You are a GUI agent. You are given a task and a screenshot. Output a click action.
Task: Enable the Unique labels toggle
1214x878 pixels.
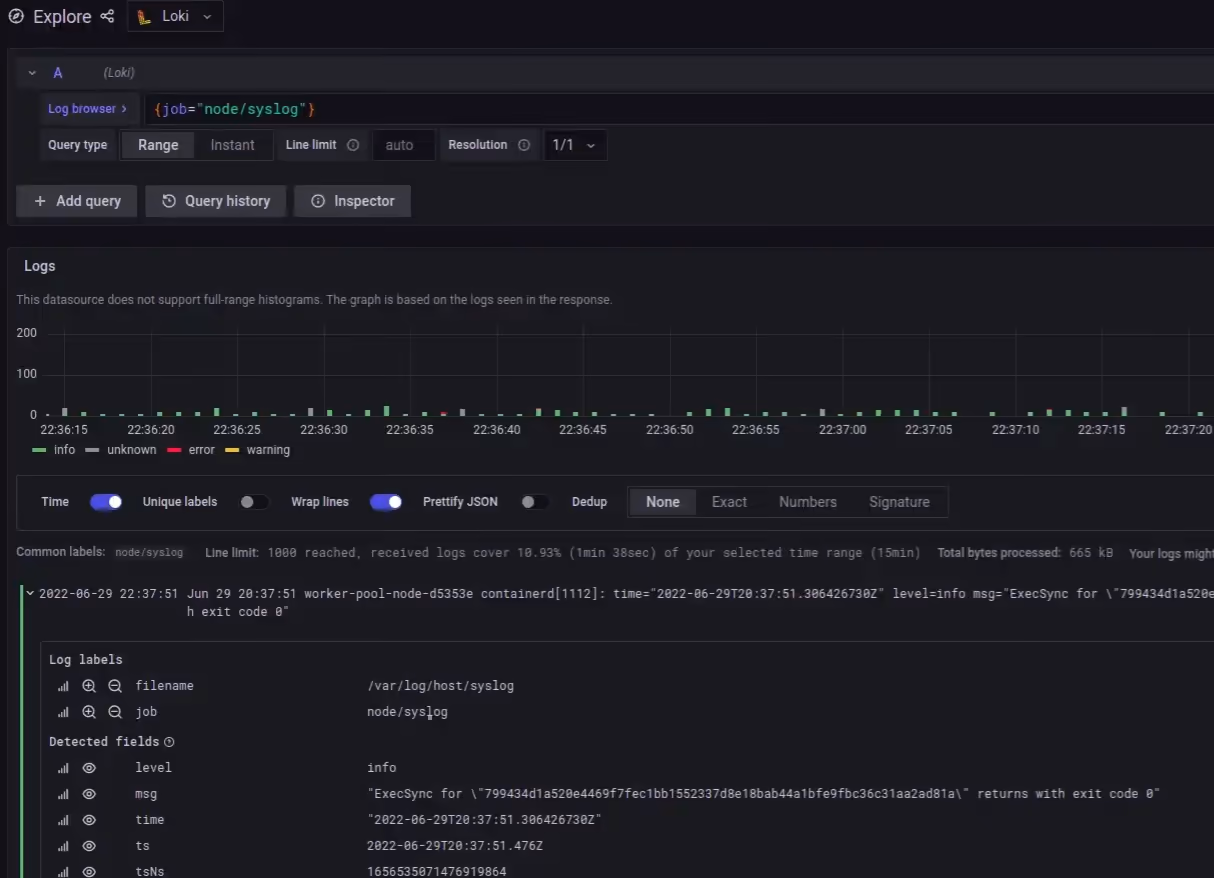click(254, 501)
